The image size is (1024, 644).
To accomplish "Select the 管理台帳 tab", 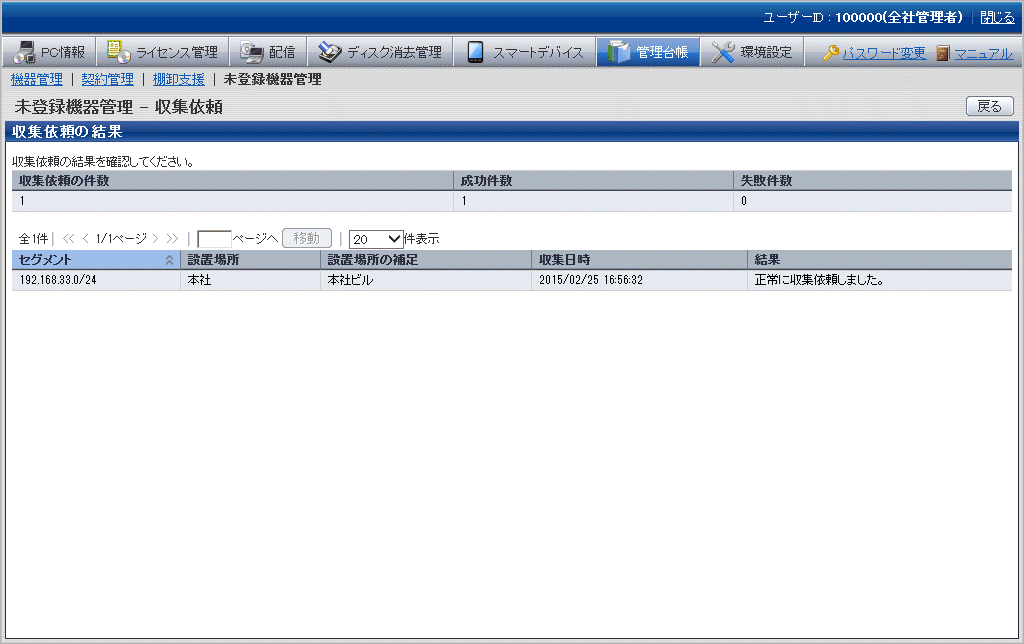I will tap(648, 52).
